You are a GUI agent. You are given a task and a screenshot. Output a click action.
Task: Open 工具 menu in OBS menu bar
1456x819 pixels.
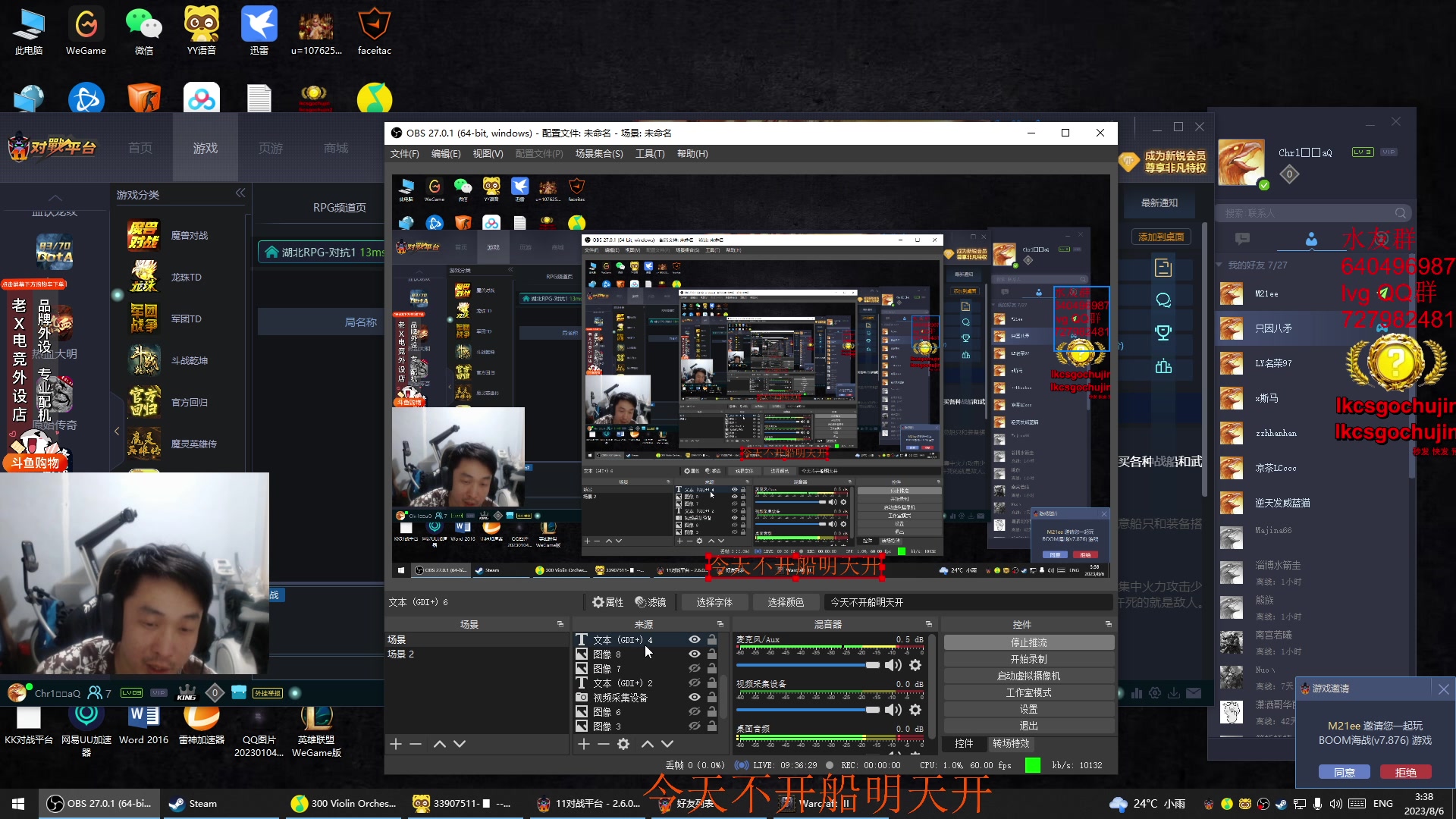coord(648,153)
